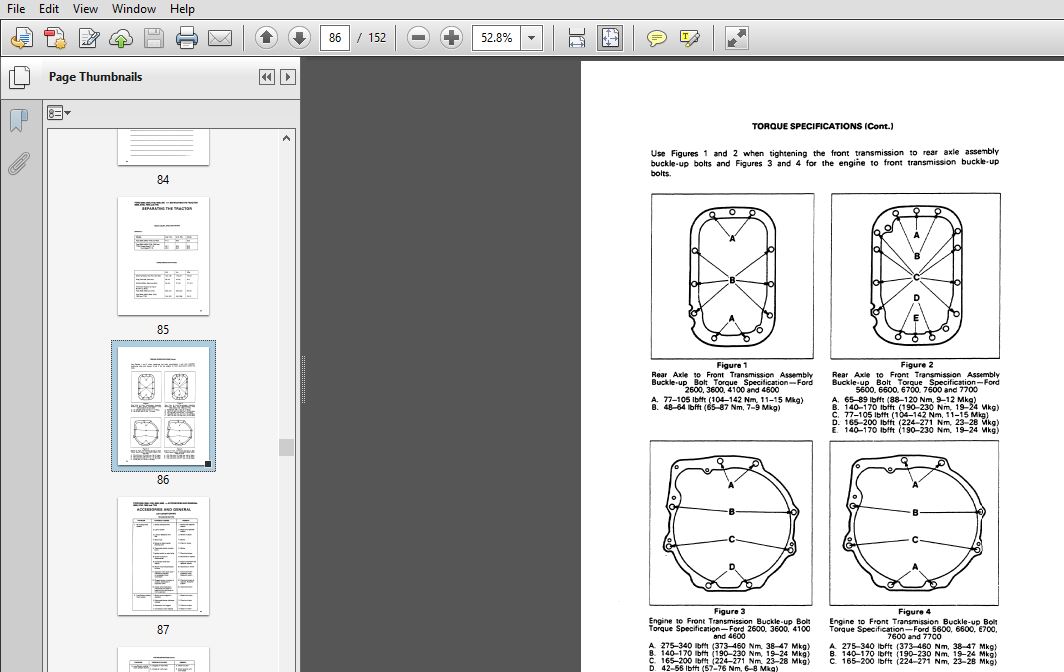Click the Save floppy disk icon

coord(154,38)
